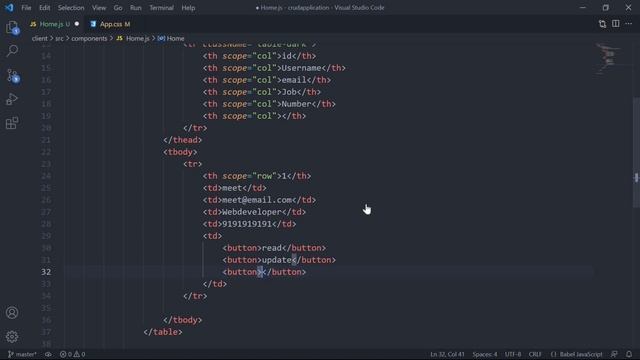Image resolution: width=640 pixels, height=360 pixels.
Task: Open the Search view in activity bar
Action: tap(12, 51)
